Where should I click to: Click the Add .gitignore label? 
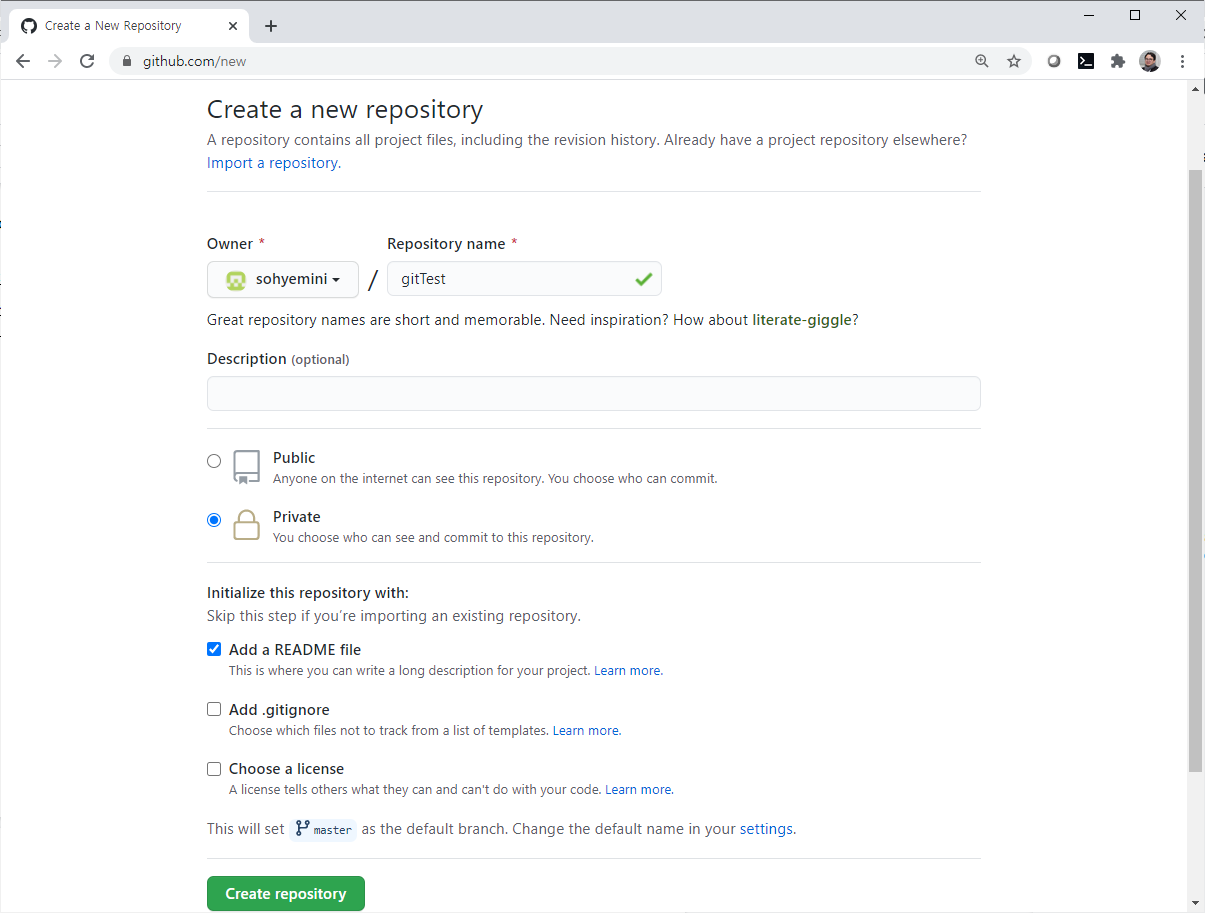[x=279, y=710]
